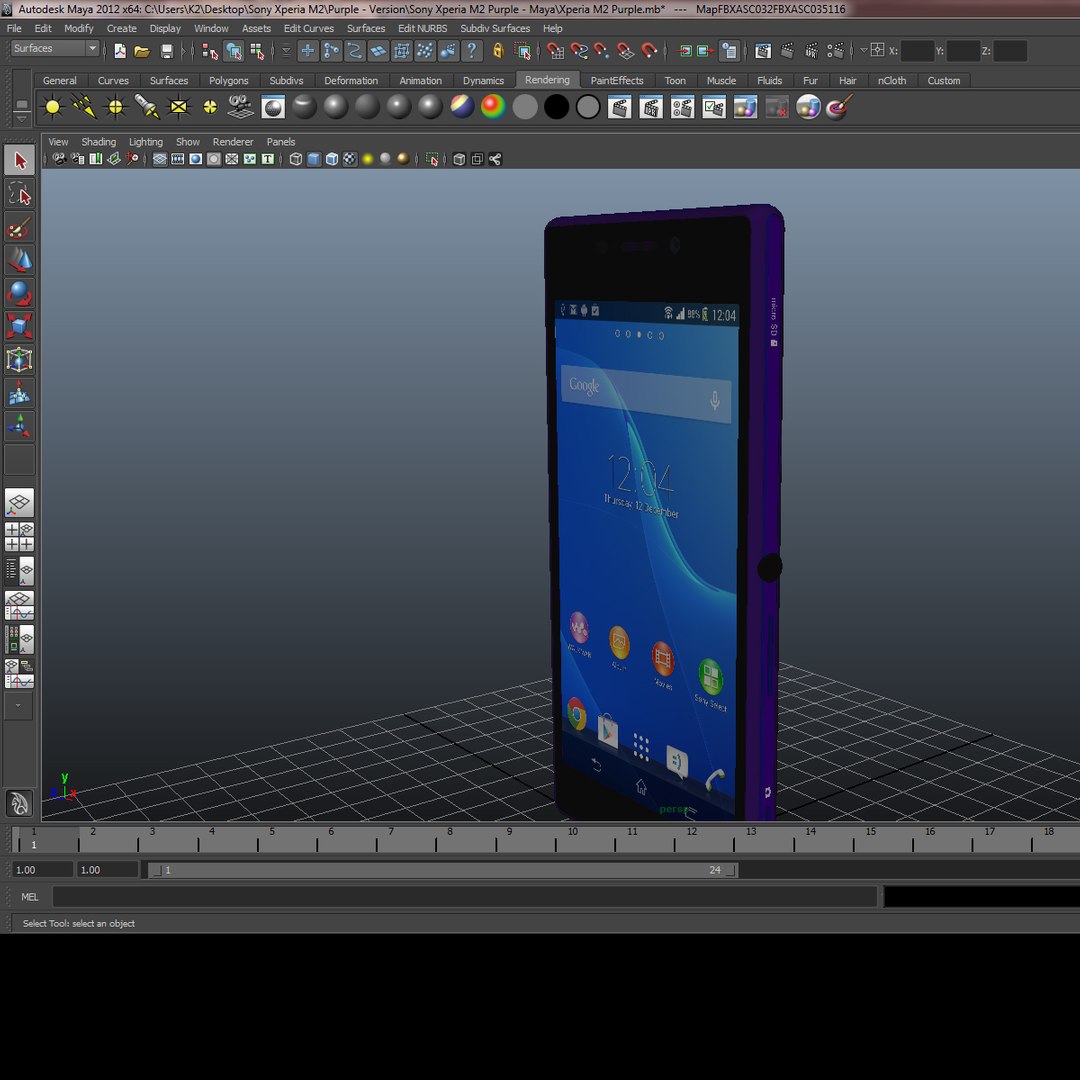Open Render Settings on the shelf
This screenshot has width=1080, height=1080.
(x=682, y=107)
